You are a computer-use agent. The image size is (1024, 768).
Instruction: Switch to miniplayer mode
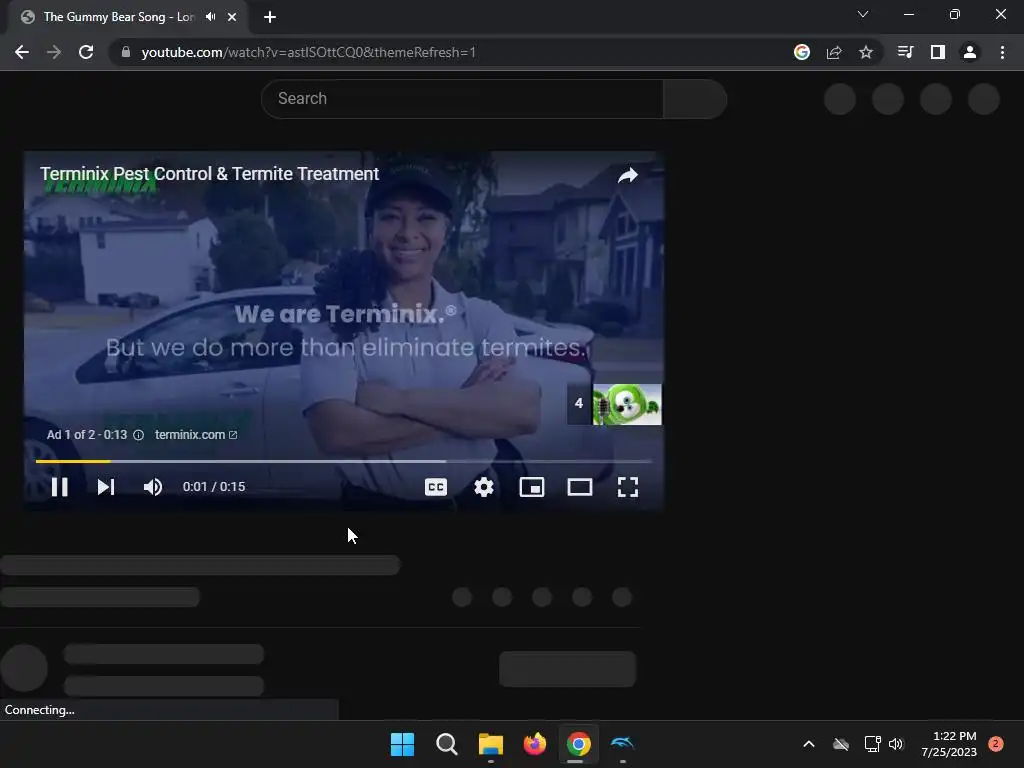(532, 487)
